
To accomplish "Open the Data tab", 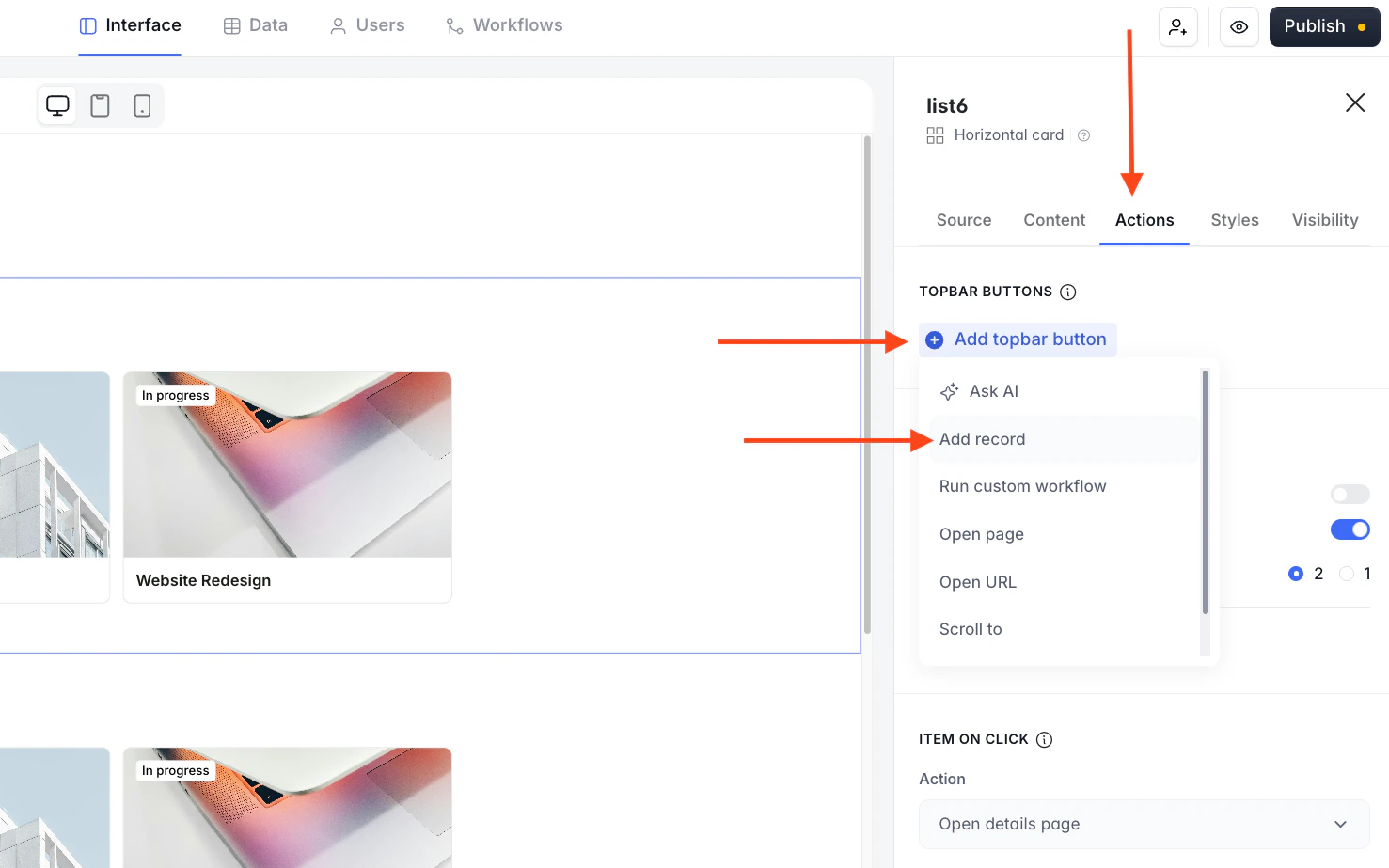I will pos(256,25).
